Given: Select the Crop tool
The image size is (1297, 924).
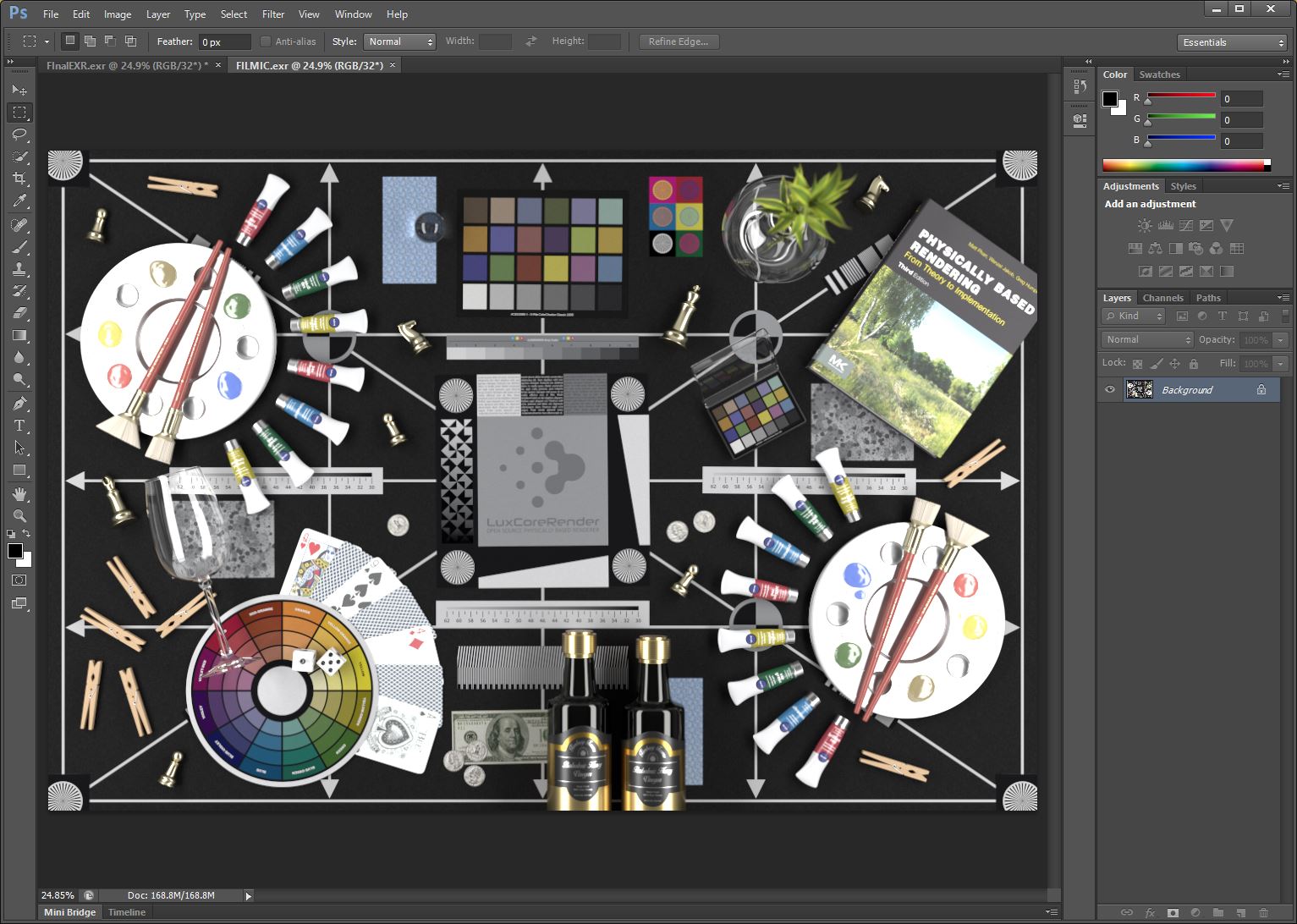Looking at the screenshot, I should tap(19, 179).
